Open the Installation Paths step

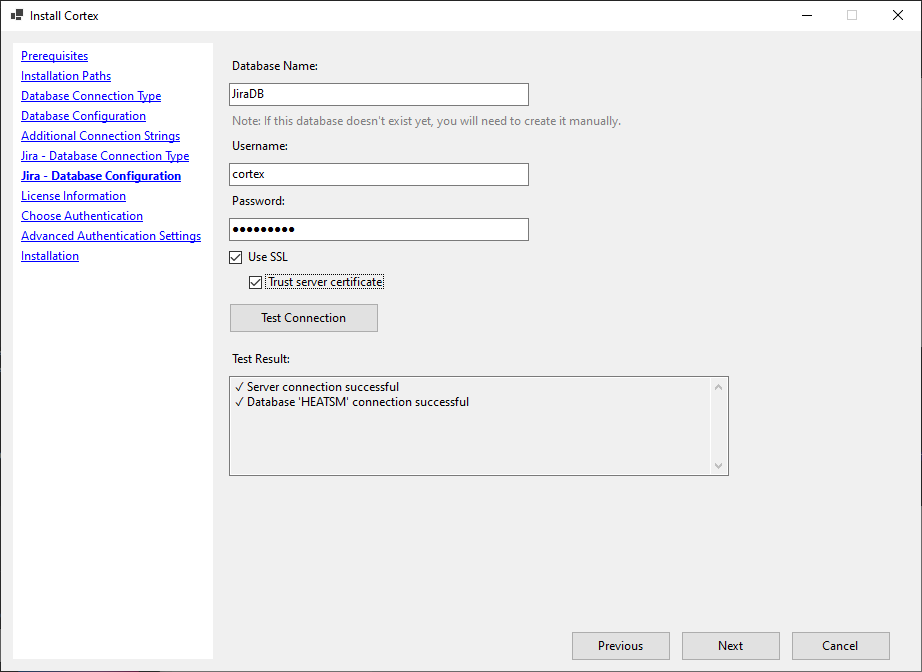[65, 75]
